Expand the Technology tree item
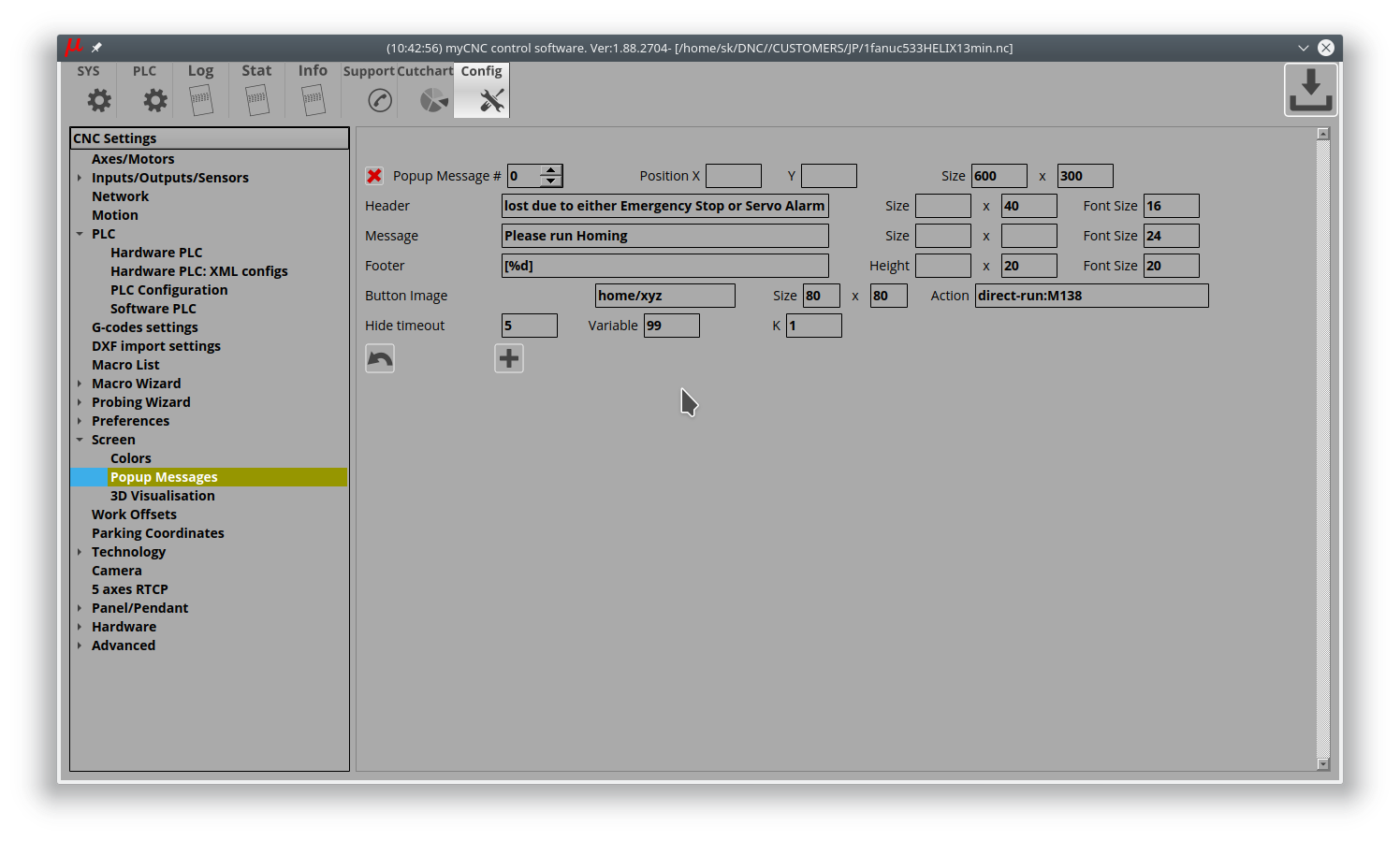1400x841 pixels. click(x=80, y=552)
